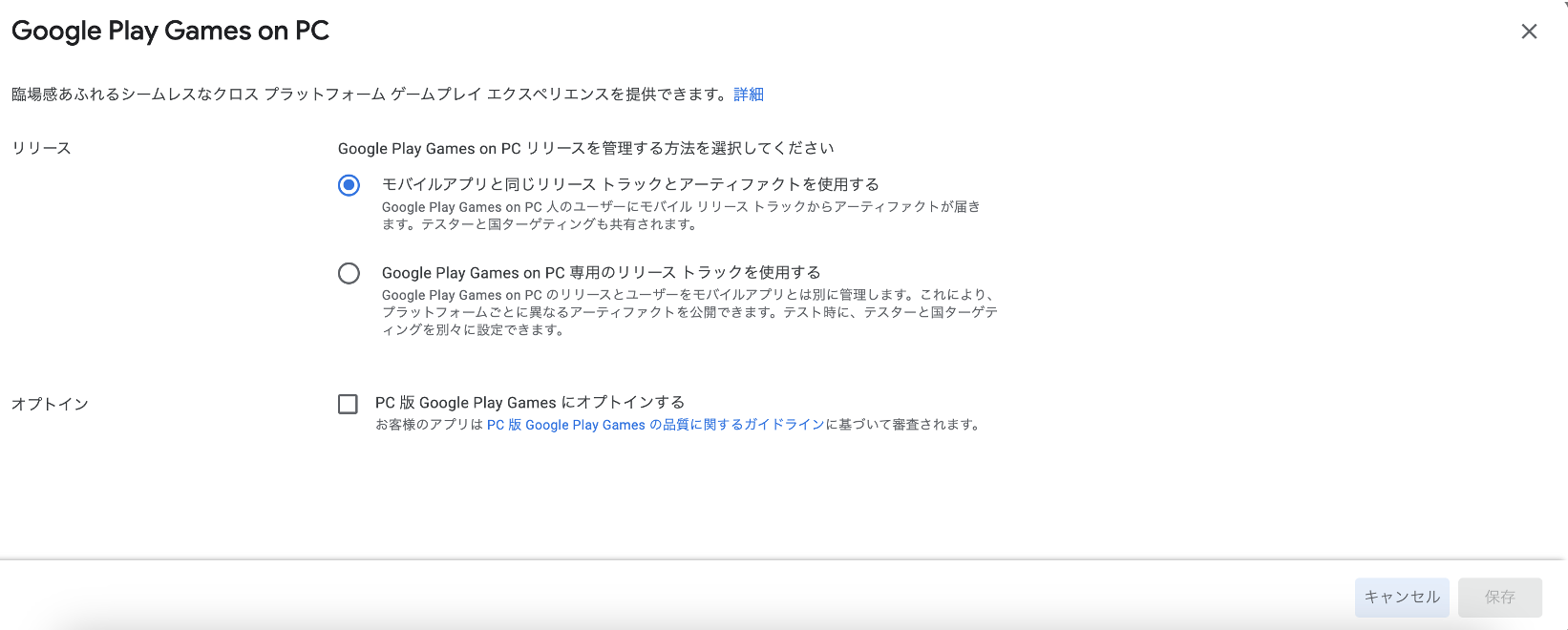Select the モバイルアプリと同じリリース トラック radio button
Viewport: 1568px width, 630px height.
(x=349, y=185)
